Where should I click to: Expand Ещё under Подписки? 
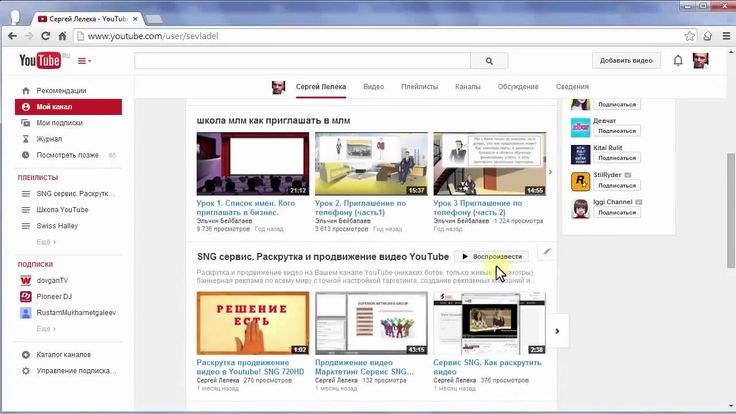pyautogui.click(x=45, y=327)
